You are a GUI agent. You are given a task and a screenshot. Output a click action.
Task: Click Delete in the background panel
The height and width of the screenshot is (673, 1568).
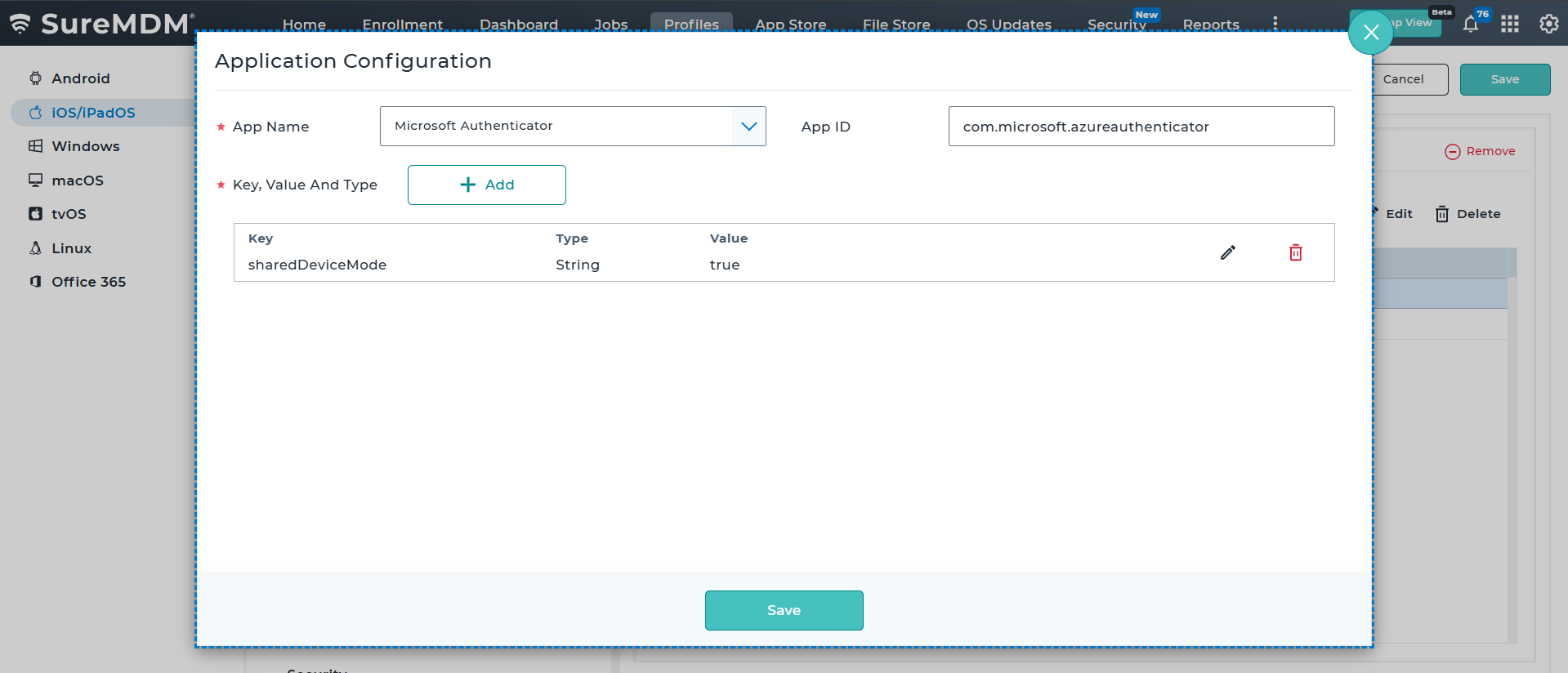1468,214
